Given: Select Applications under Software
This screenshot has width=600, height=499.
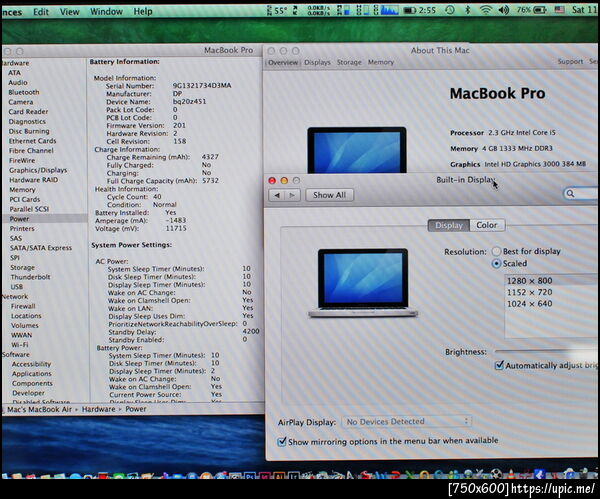Looking at the screenshot, I should 31,373.
